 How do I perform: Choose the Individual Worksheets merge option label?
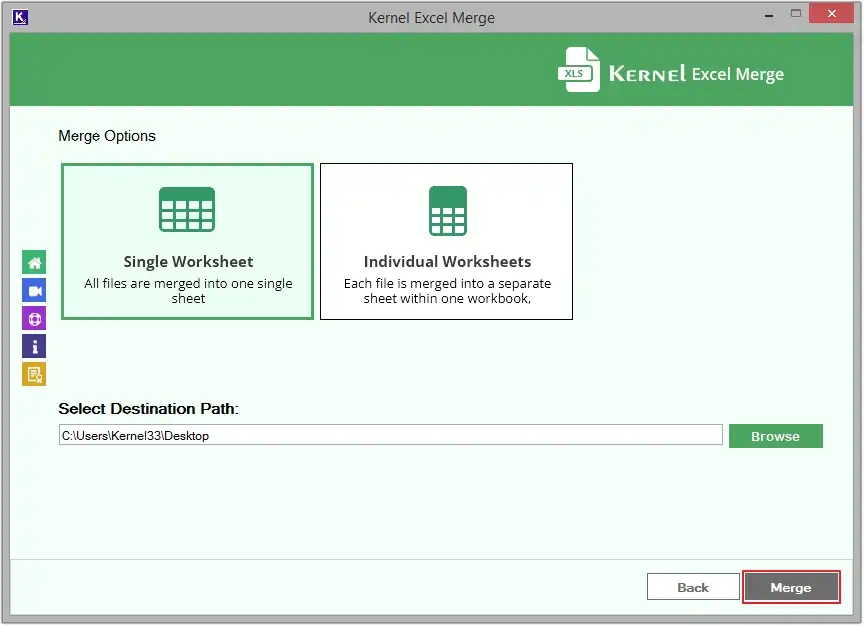tap(447, 262)
